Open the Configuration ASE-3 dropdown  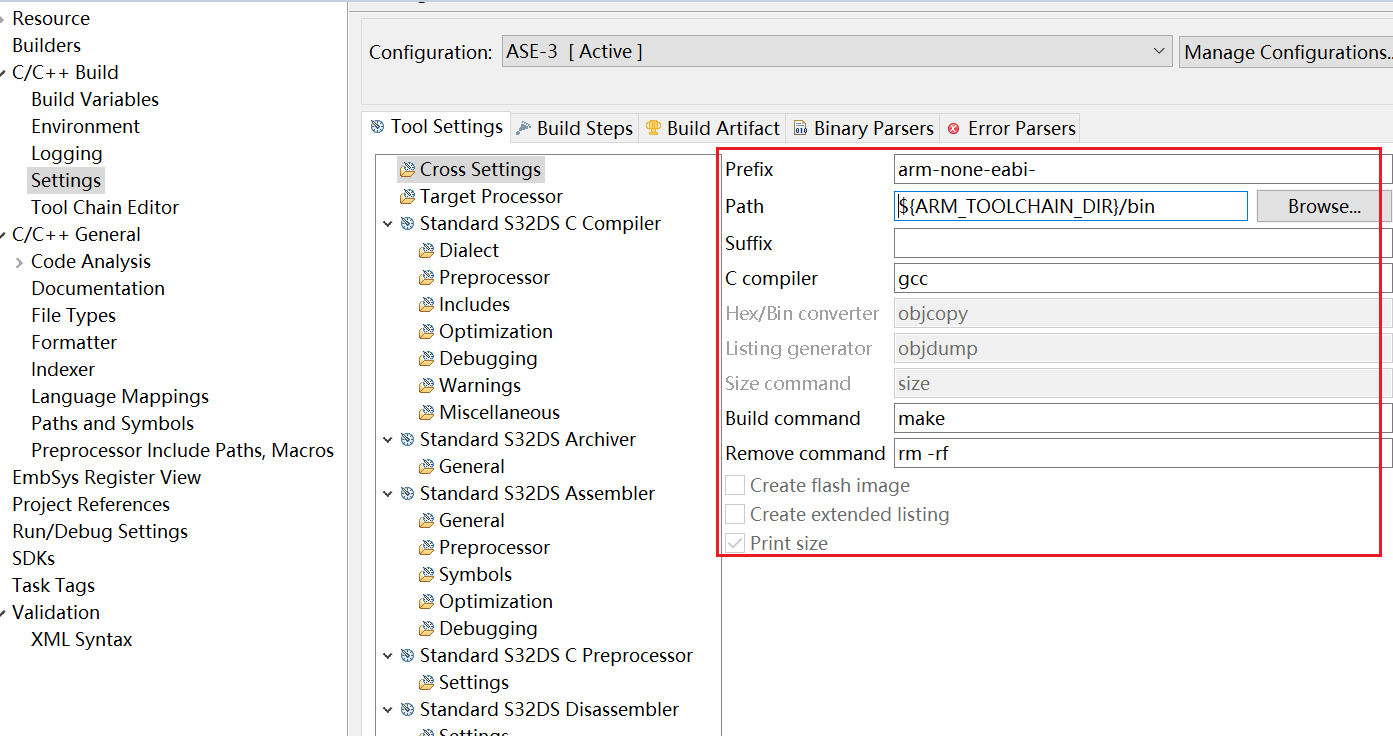(837, 51)
